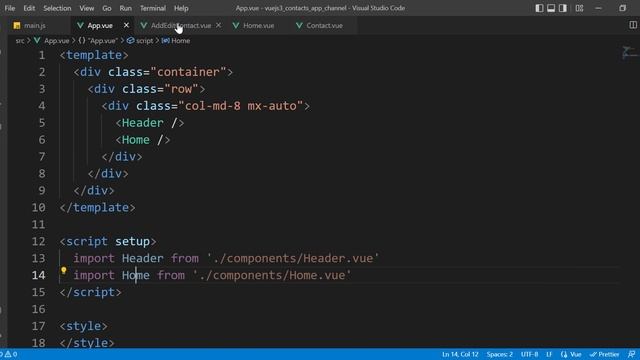Click the Prettier status bar item

click(604, 354)
